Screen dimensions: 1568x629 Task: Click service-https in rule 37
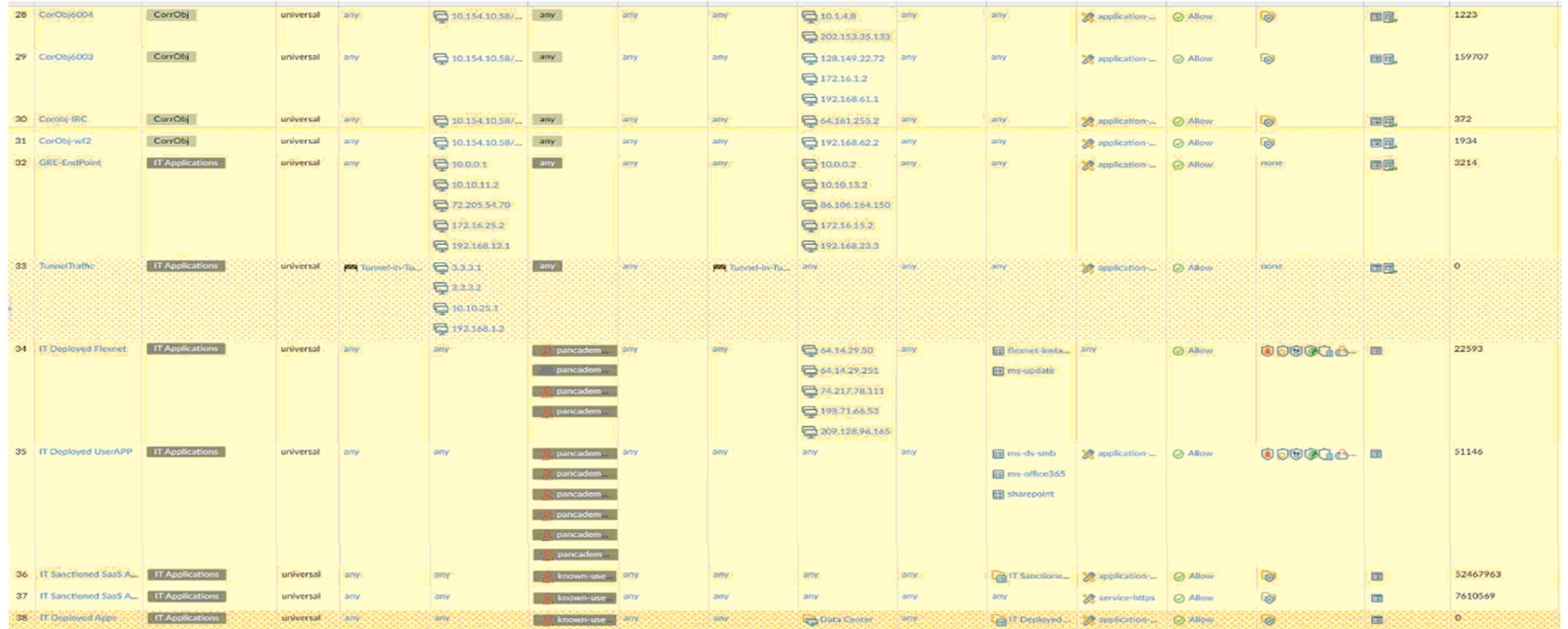1126,598
